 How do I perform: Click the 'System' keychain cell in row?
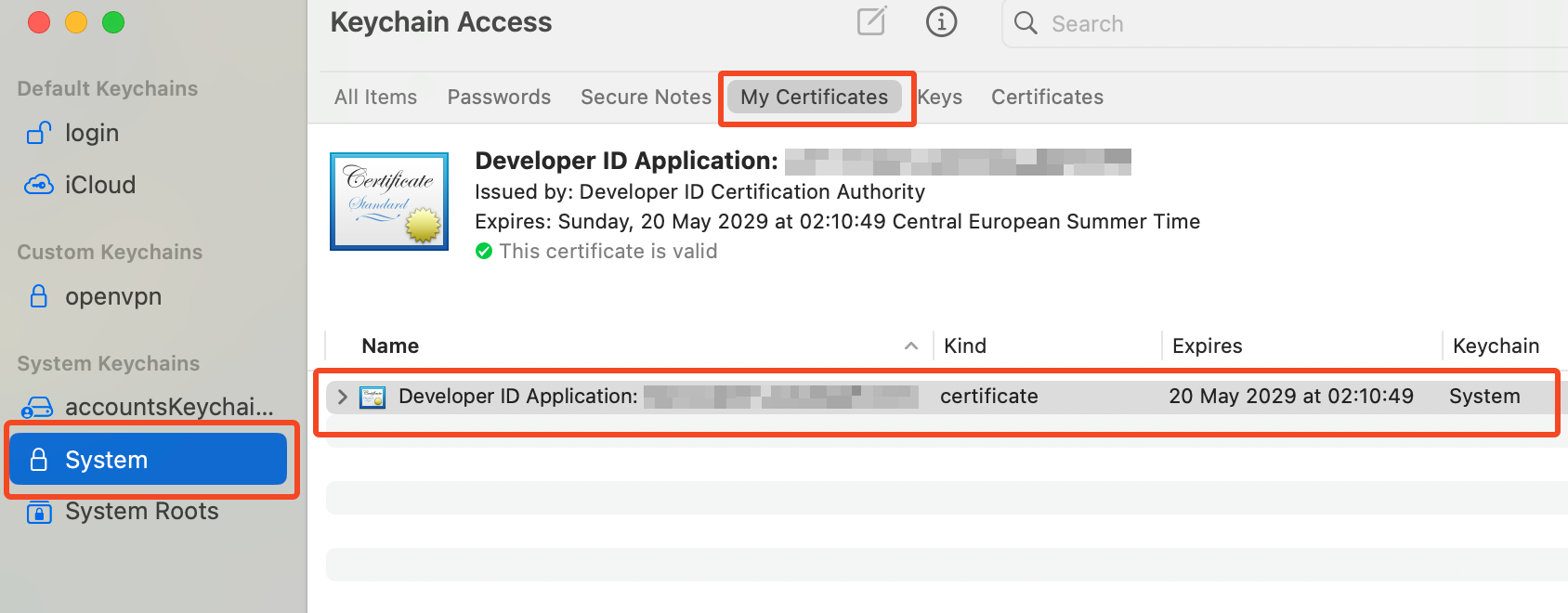[1484, 397]
